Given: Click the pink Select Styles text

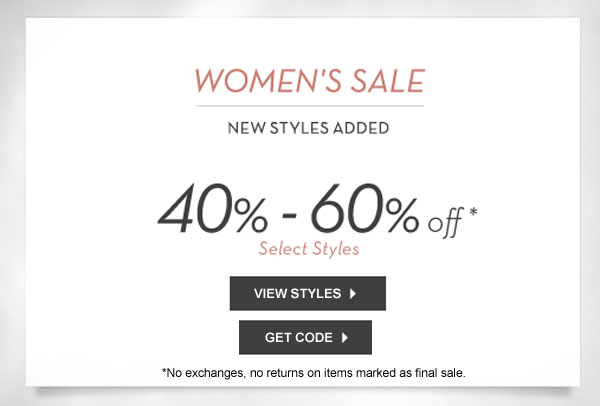Looking at the screenshot, I should pyautogui.click(x=308, y=248).
